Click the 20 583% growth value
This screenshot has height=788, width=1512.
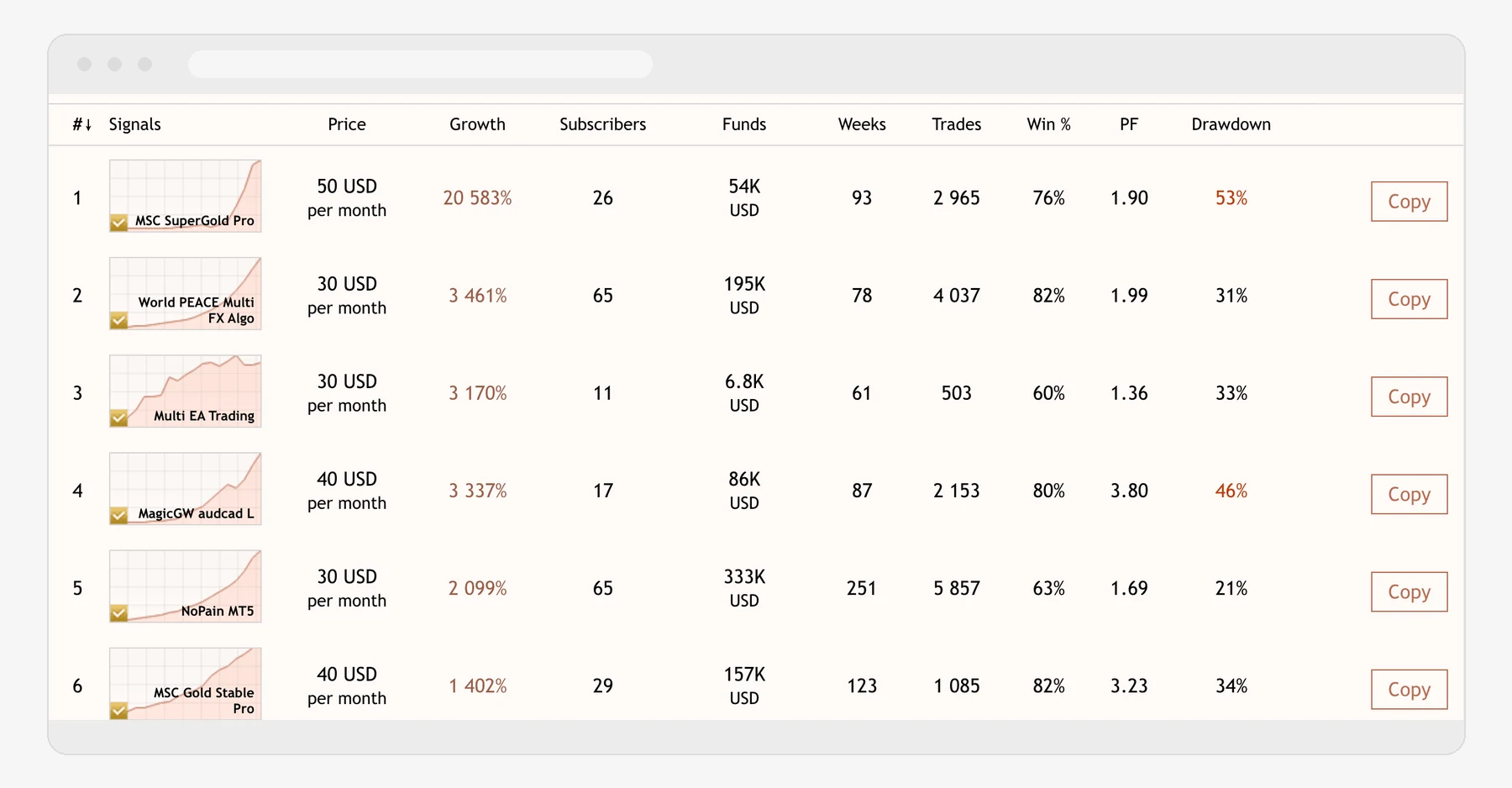477,198
